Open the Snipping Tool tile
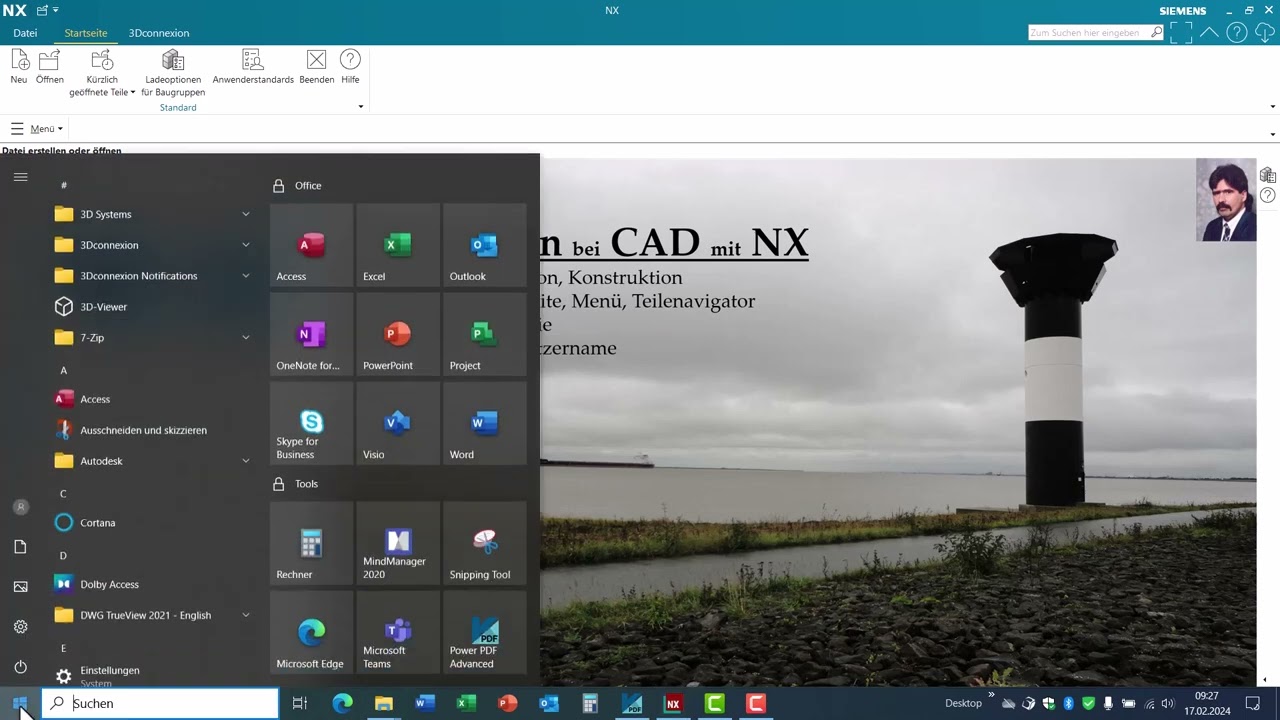The width and height of the screenshot is (1280, 720). coord(484,543)
